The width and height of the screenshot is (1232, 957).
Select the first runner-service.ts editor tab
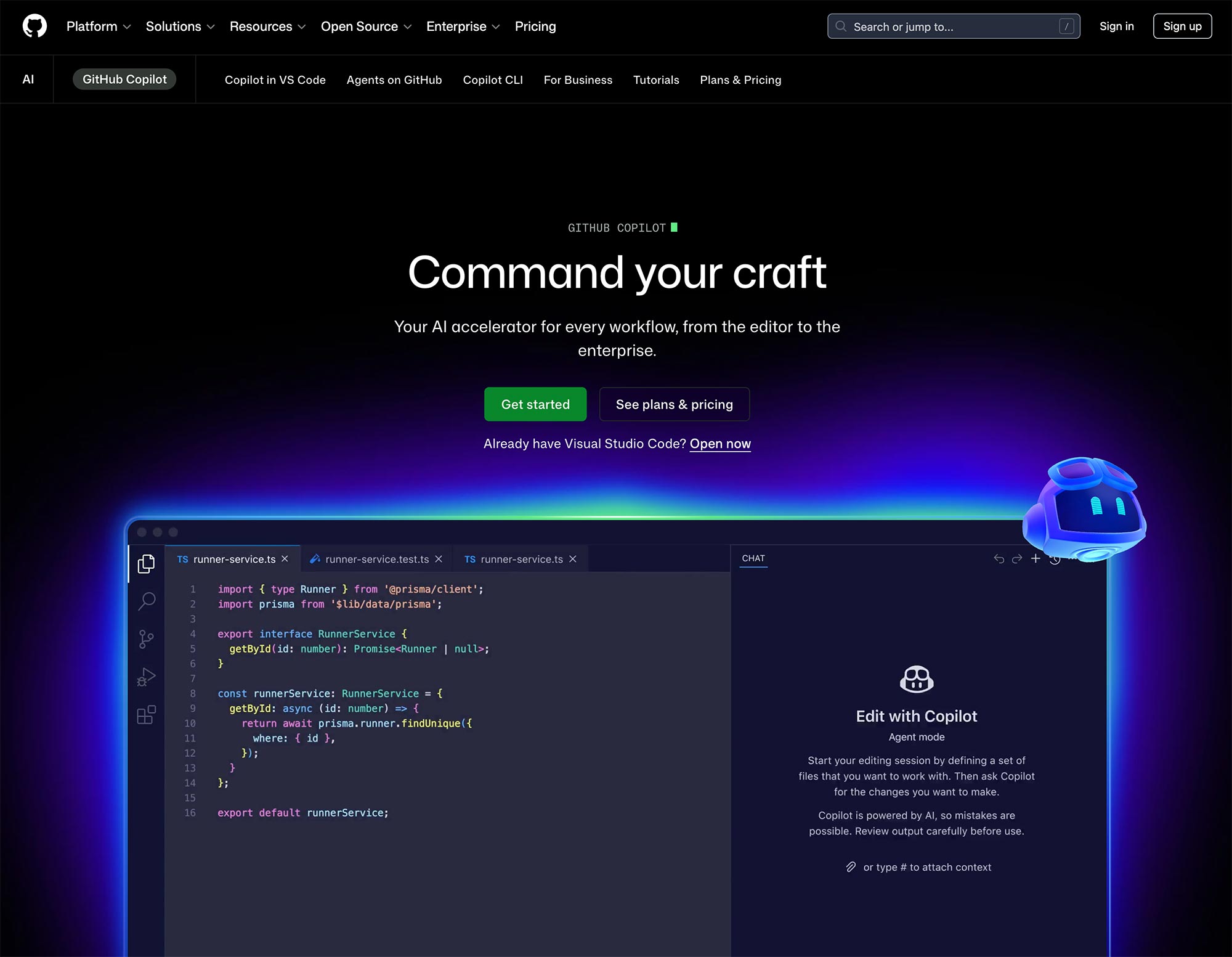(x=233, y=559)
